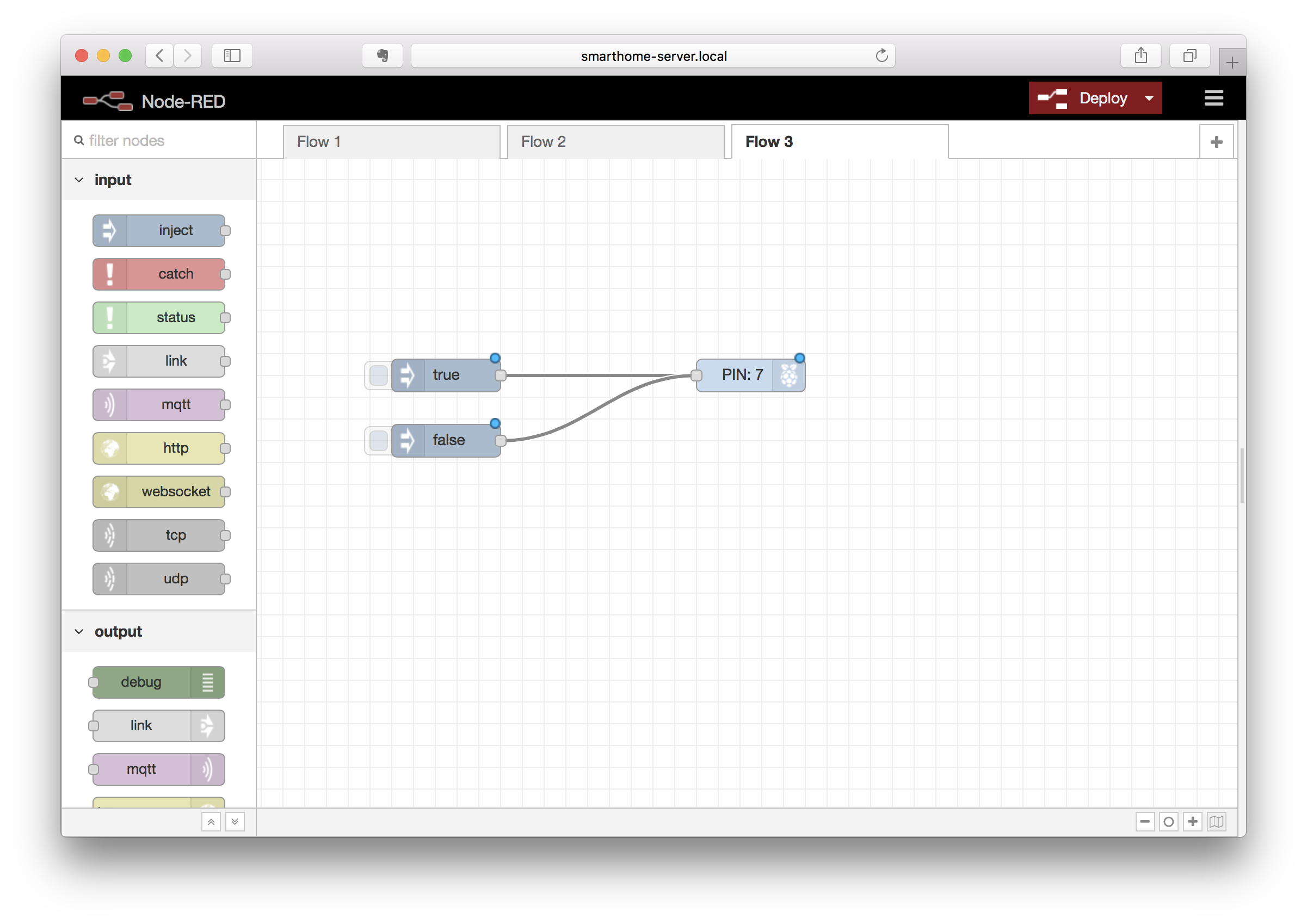Collapse the input section
Image resolution: width=1307 pixels, height=924 pixels.
[78, 180]
